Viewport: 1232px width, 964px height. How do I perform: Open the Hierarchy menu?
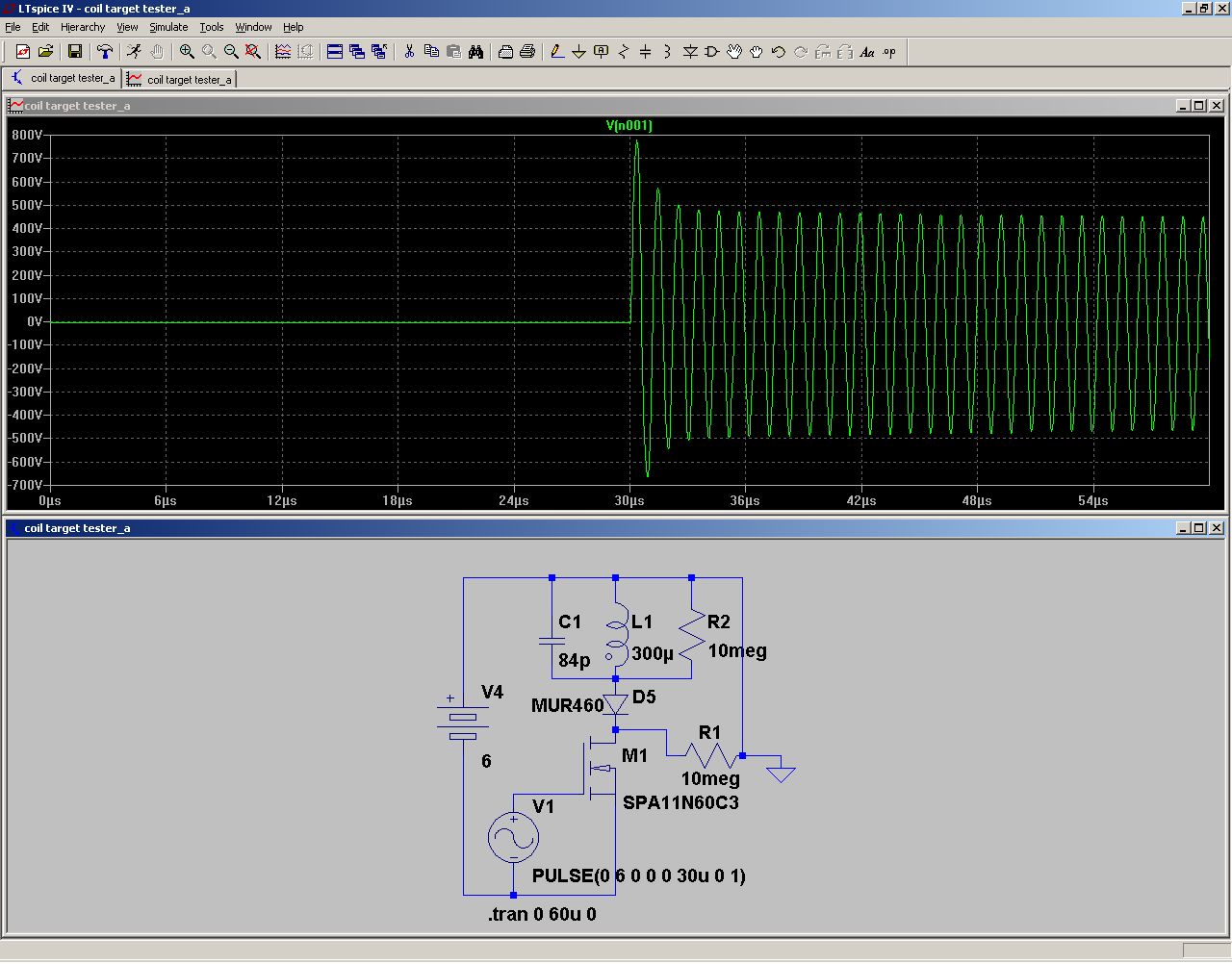tap(83, 27)
